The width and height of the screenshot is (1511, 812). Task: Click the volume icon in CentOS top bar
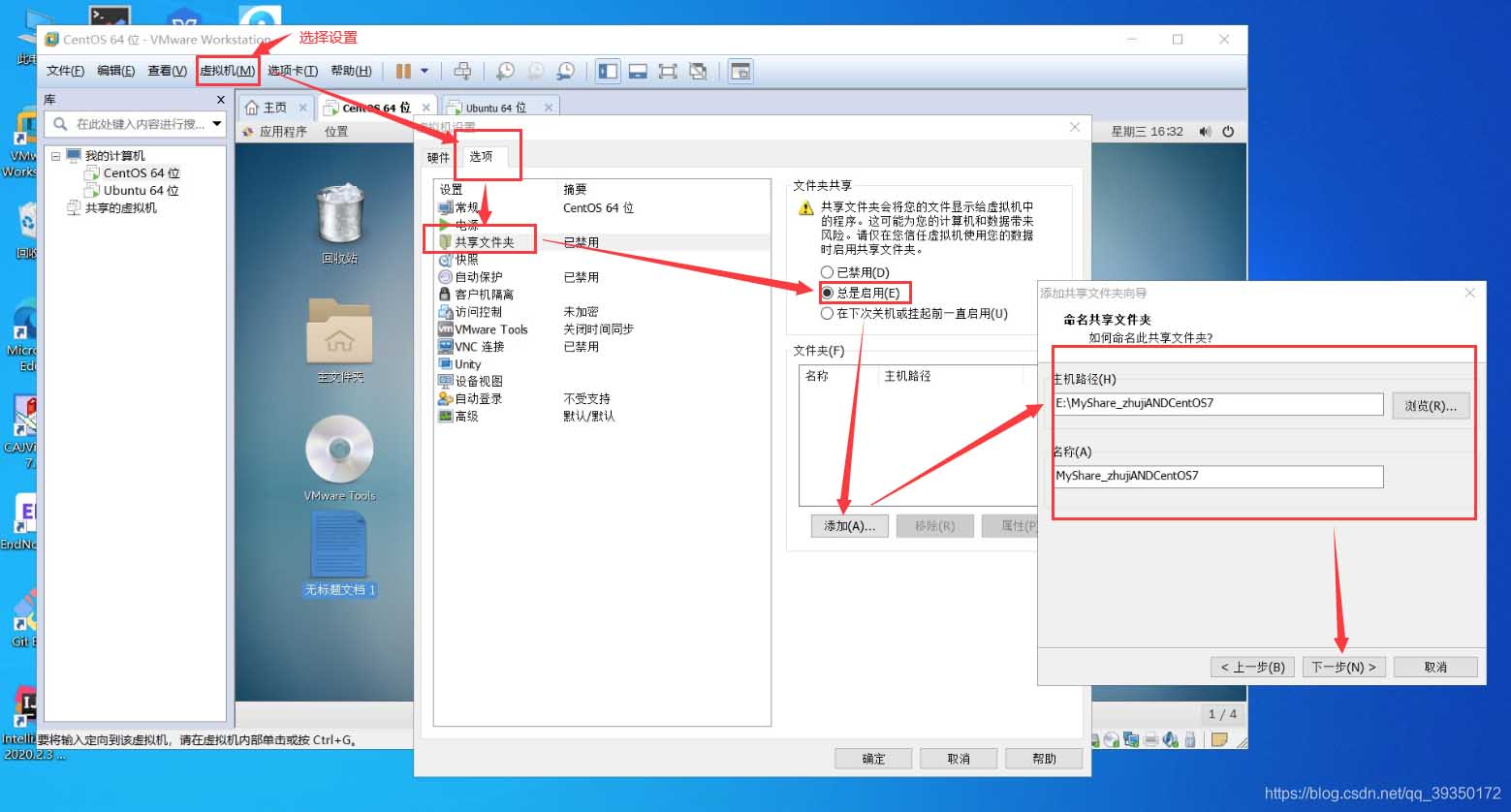pos(1205,132)
